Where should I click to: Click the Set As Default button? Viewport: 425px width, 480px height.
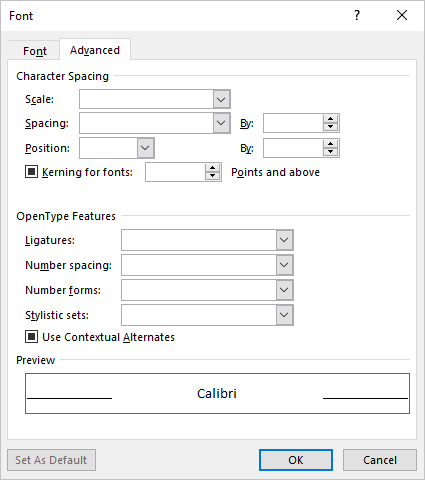coord(51,460)
